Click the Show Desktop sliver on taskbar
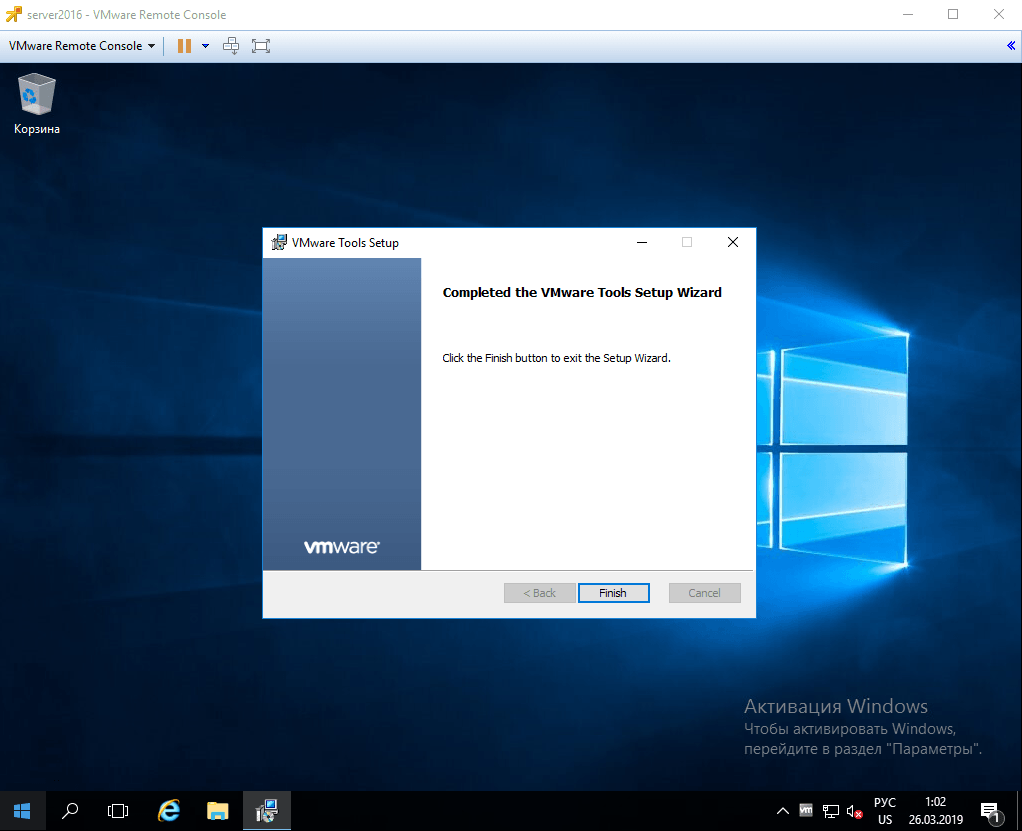Image resolution: width=1022 pixels, height=831 pixels. coord(1019,811)
